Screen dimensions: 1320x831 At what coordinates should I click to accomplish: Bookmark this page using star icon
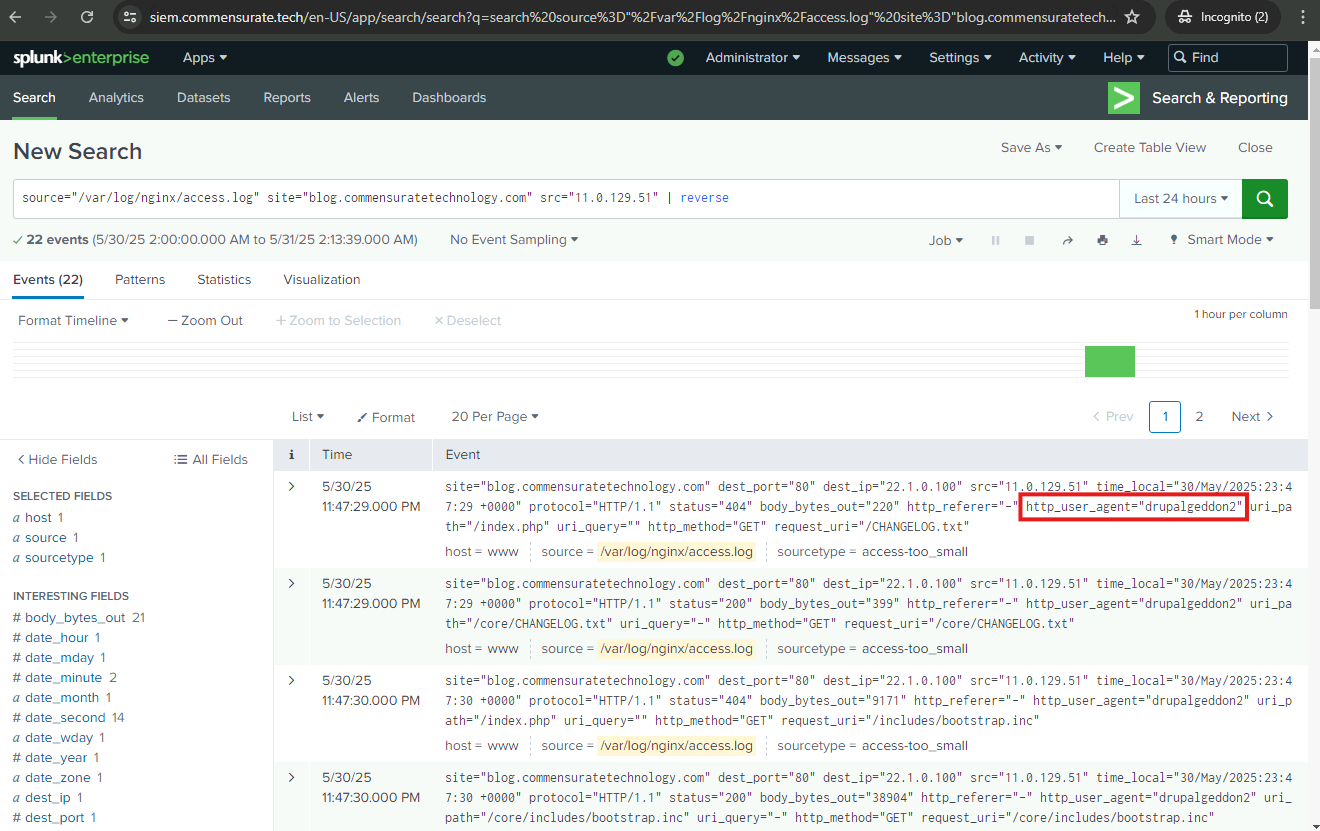[x=1131, y=17]
